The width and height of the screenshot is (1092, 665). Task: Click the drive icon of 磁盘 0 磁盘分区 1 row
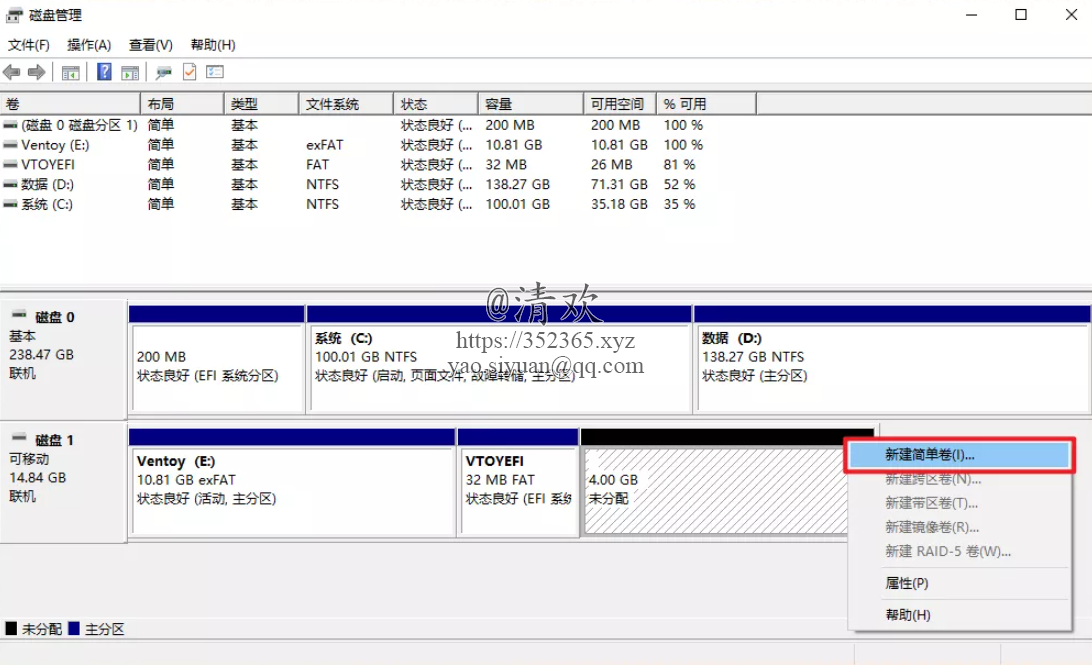[10, 125]
